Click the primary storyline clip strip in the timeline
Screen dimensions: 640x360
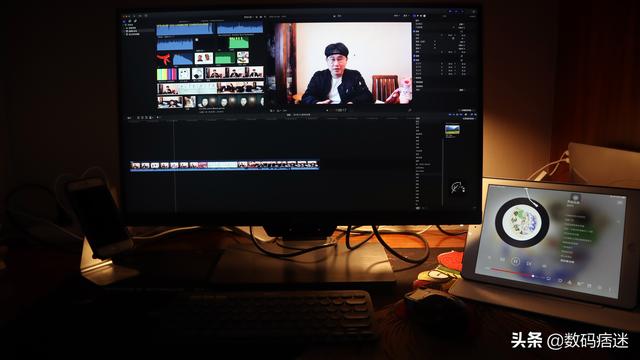point(224,165)
